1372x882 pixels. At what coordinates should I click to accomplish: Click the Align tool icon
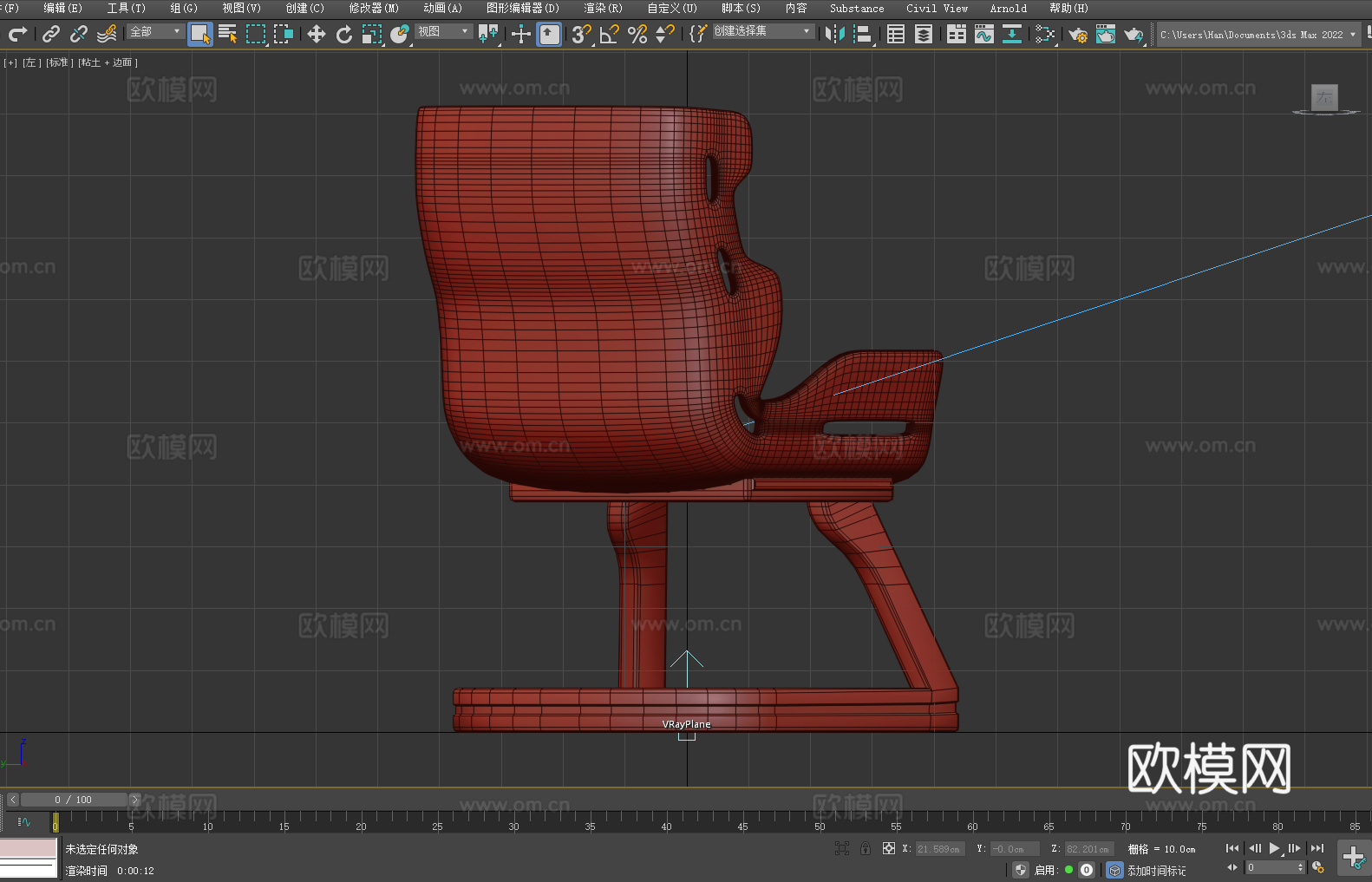pyautogui.click(x=863, y=34)
